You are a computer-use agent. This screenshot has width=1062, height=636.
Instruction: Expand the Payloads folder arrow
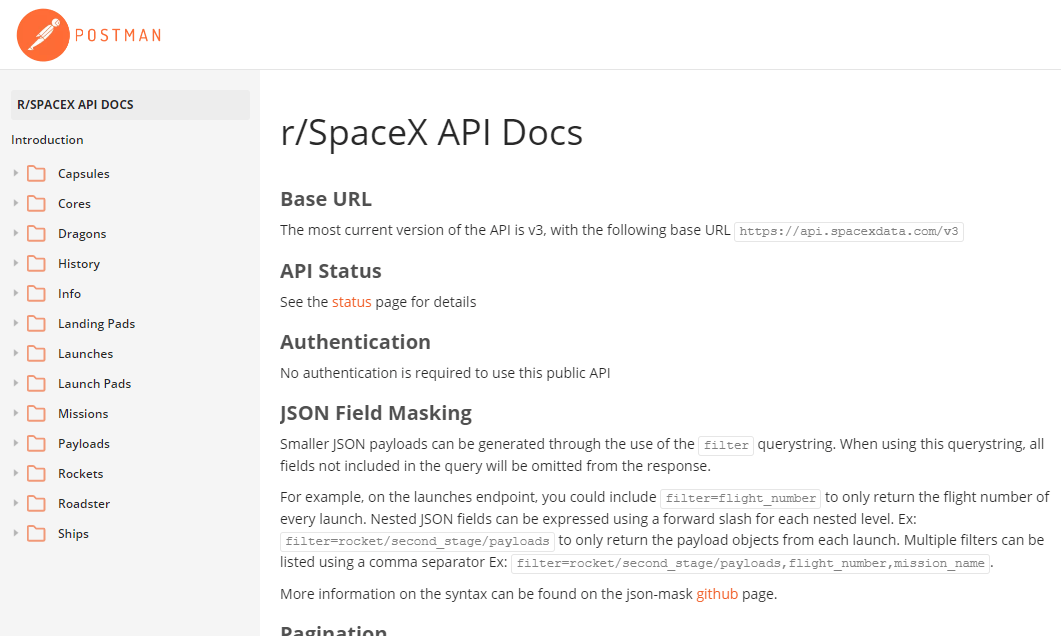(16, 444)
